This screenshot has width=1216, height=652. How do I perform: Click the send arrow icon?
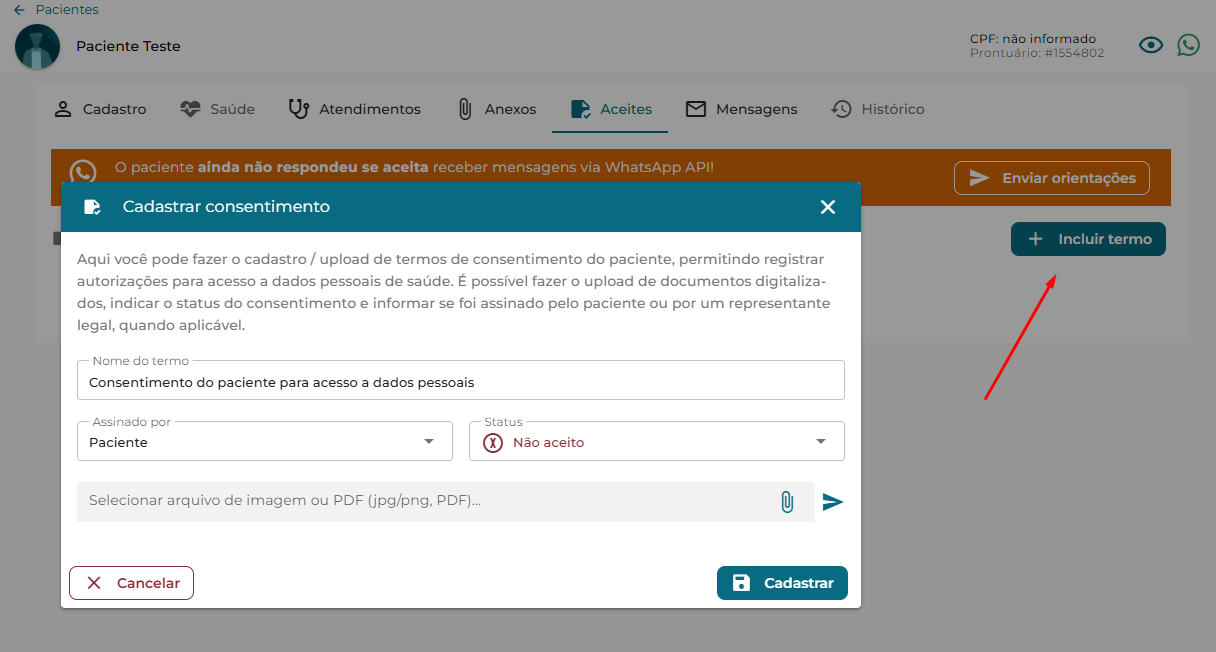tap(833, 502)
